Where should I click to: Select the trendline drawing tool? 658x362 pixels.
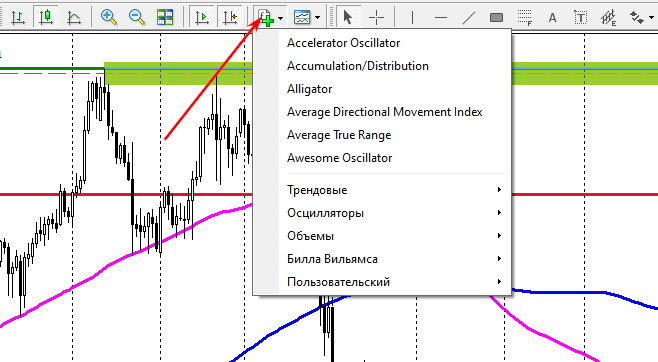click(469, 17)
